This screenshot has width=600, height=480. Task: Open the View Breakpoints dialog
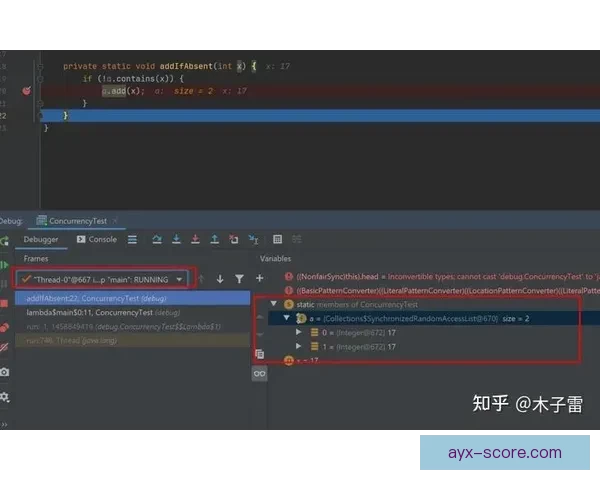[x=4, y=327]
